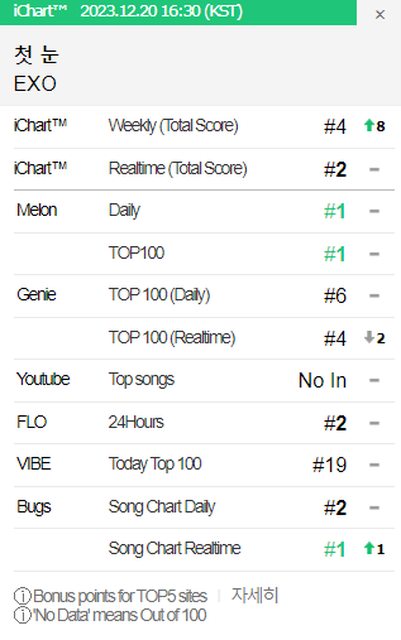Click the green up arrow on Bugs Realtime
Screen dimensions: 401x640
pyautogui.click(x=369, y=548)
